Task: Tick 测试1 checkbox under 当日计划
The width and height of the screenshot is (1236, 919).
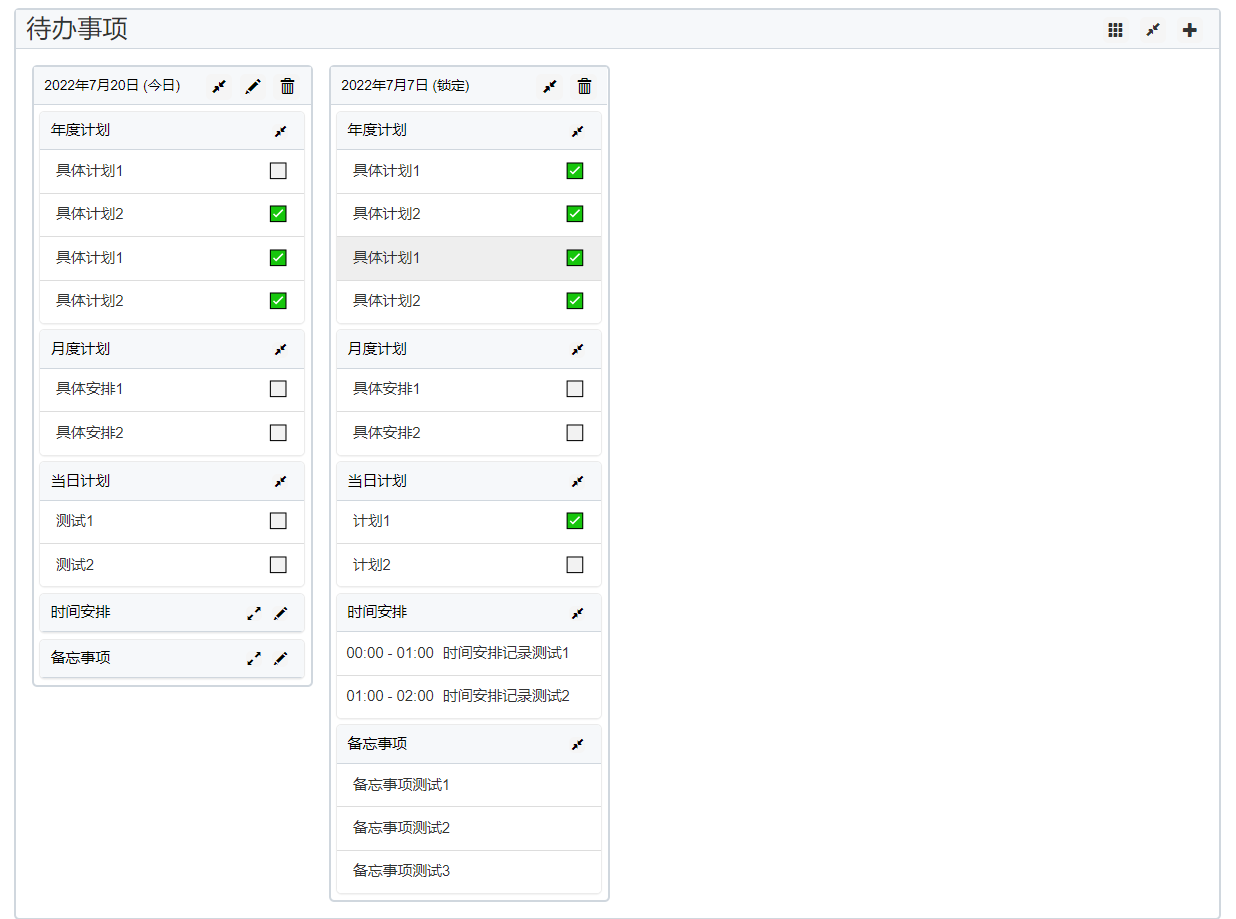Action: [278, 521]
